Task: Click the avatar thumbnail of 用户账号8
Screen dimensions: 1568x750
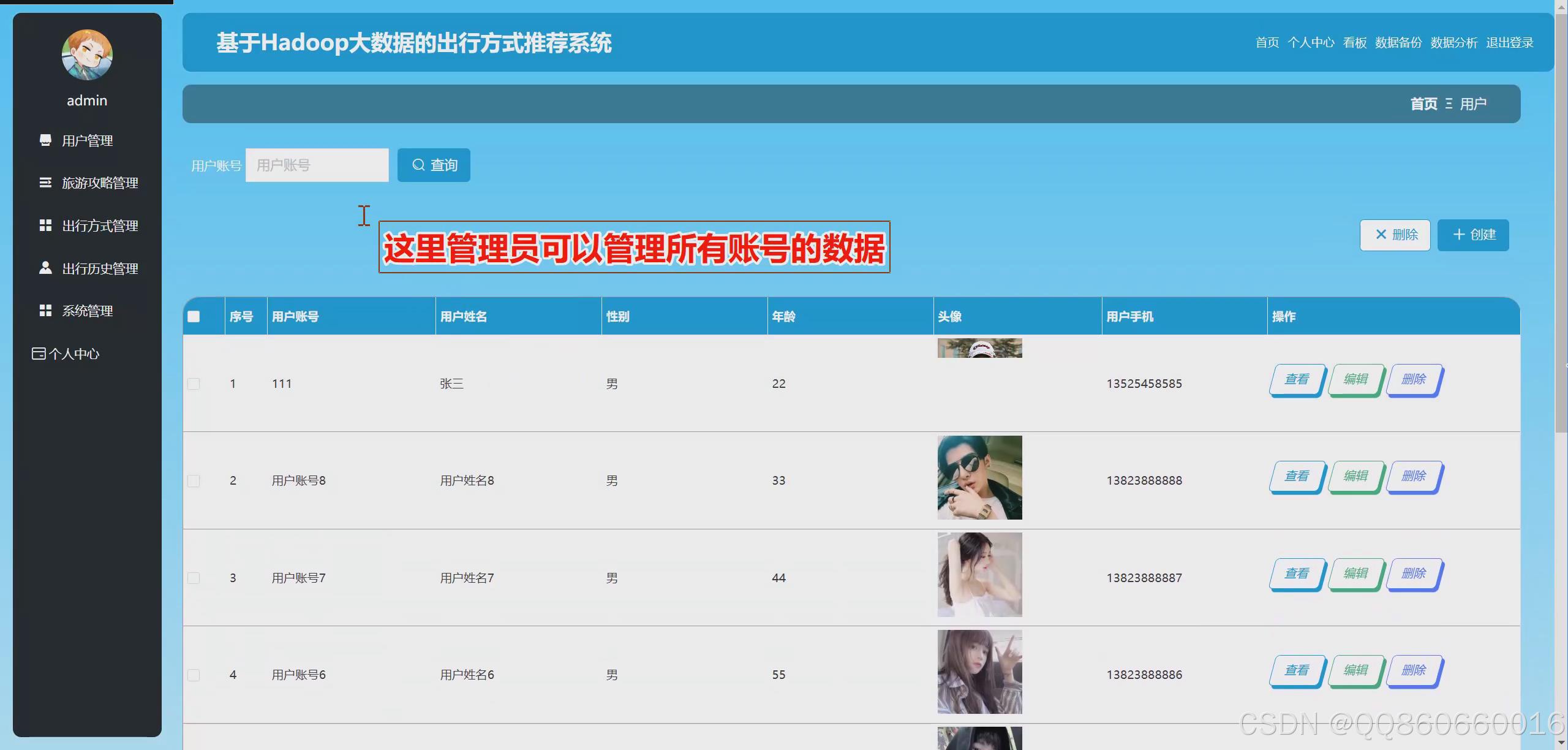Action: click(980, 478)
